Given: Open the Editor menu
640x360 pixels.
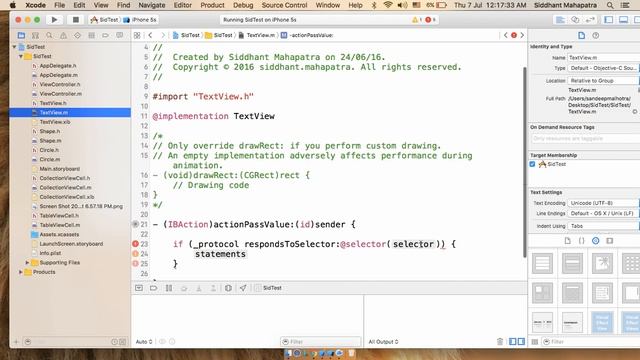Looking at the screenshot, I should [x=182, y=5].
